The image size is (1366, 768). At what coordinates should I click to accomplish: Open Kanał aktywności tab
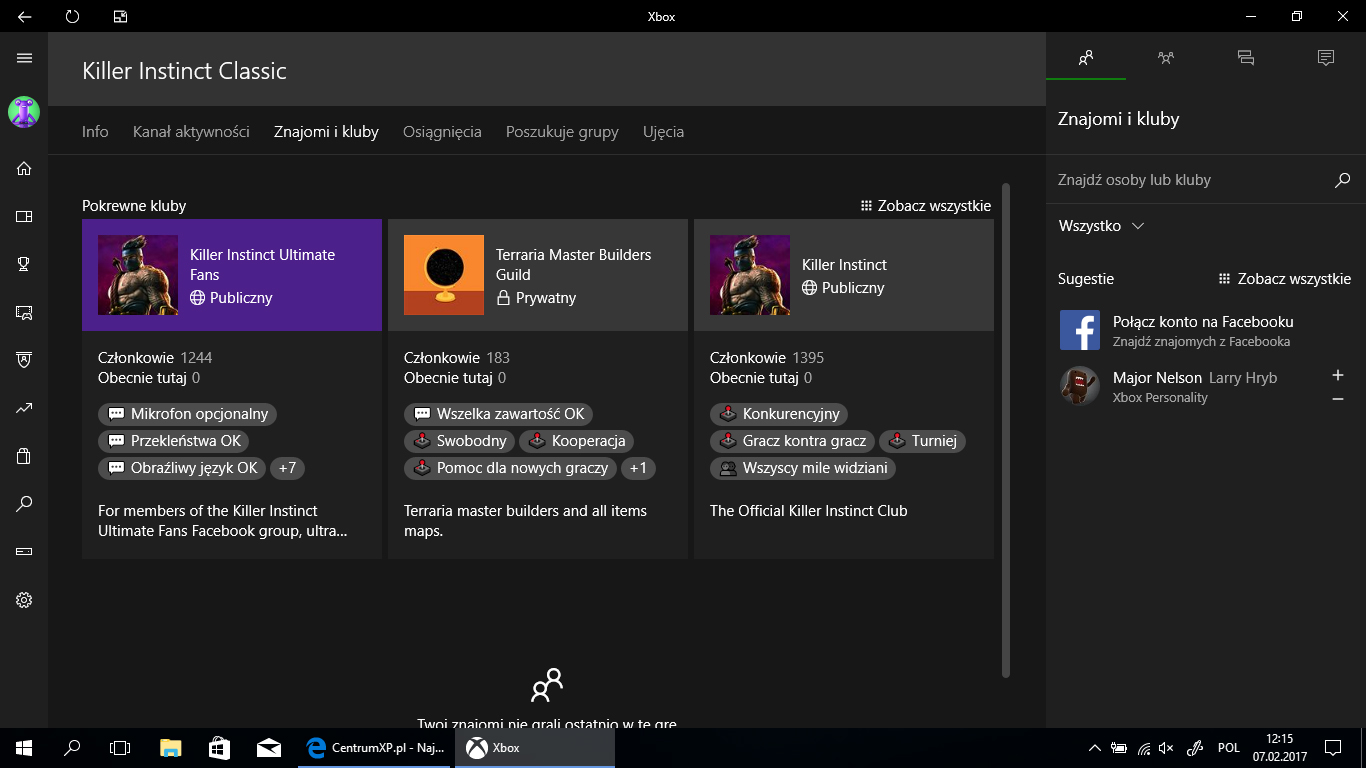191,131
